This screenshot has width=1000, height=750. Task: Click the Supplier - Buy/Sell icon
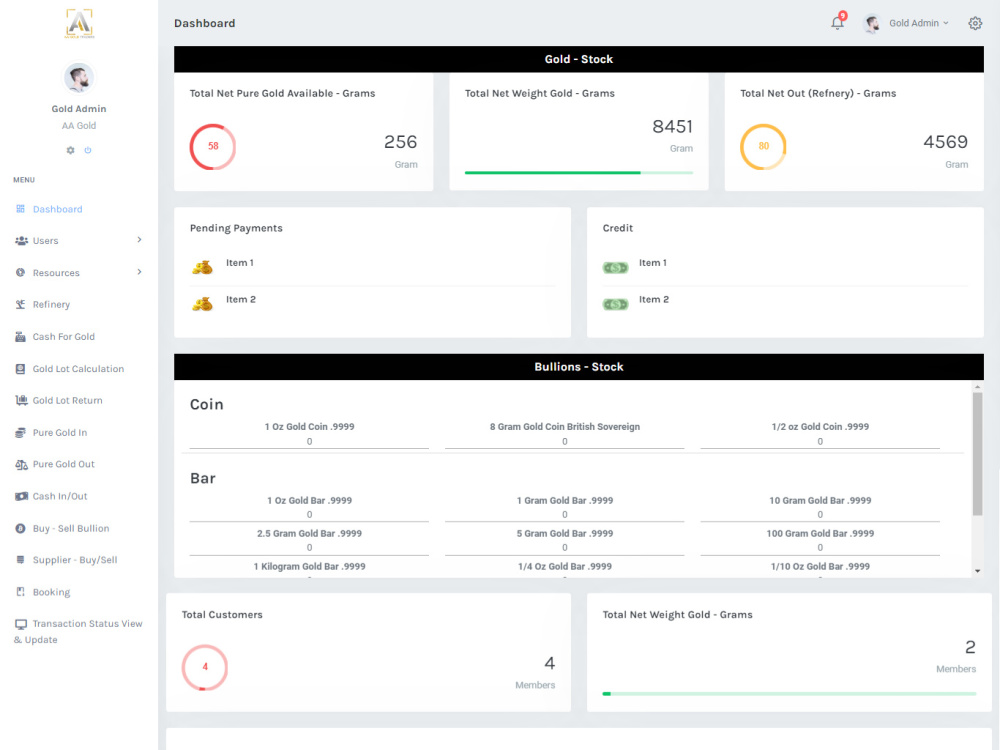tap(20, 560)
